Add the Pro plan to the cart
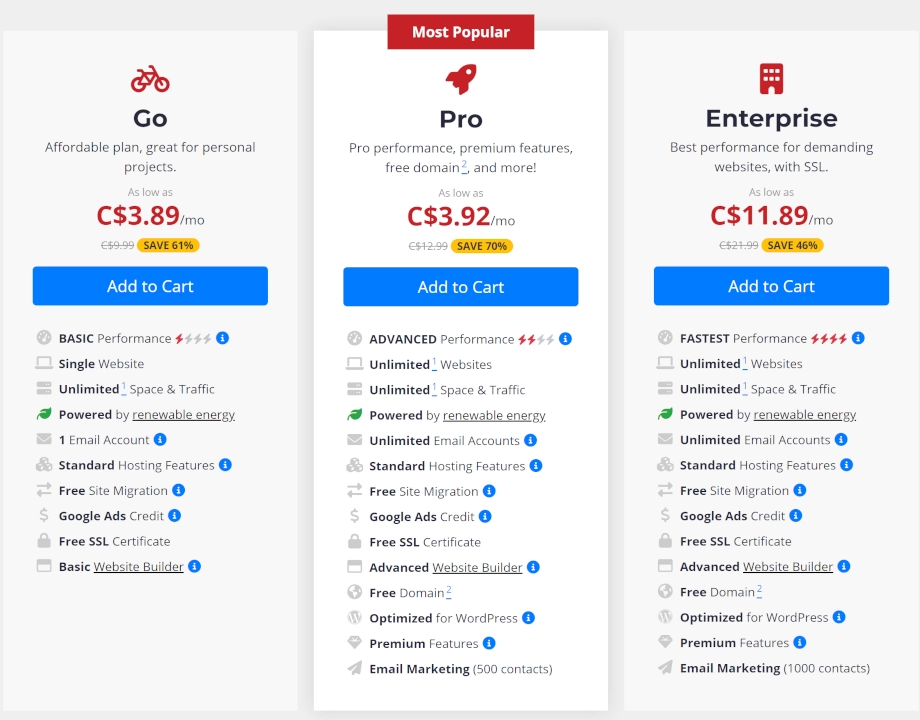Image resolution: width=920 pixels, height=720 pixels. pyautogui.click(x=460, y=286)
